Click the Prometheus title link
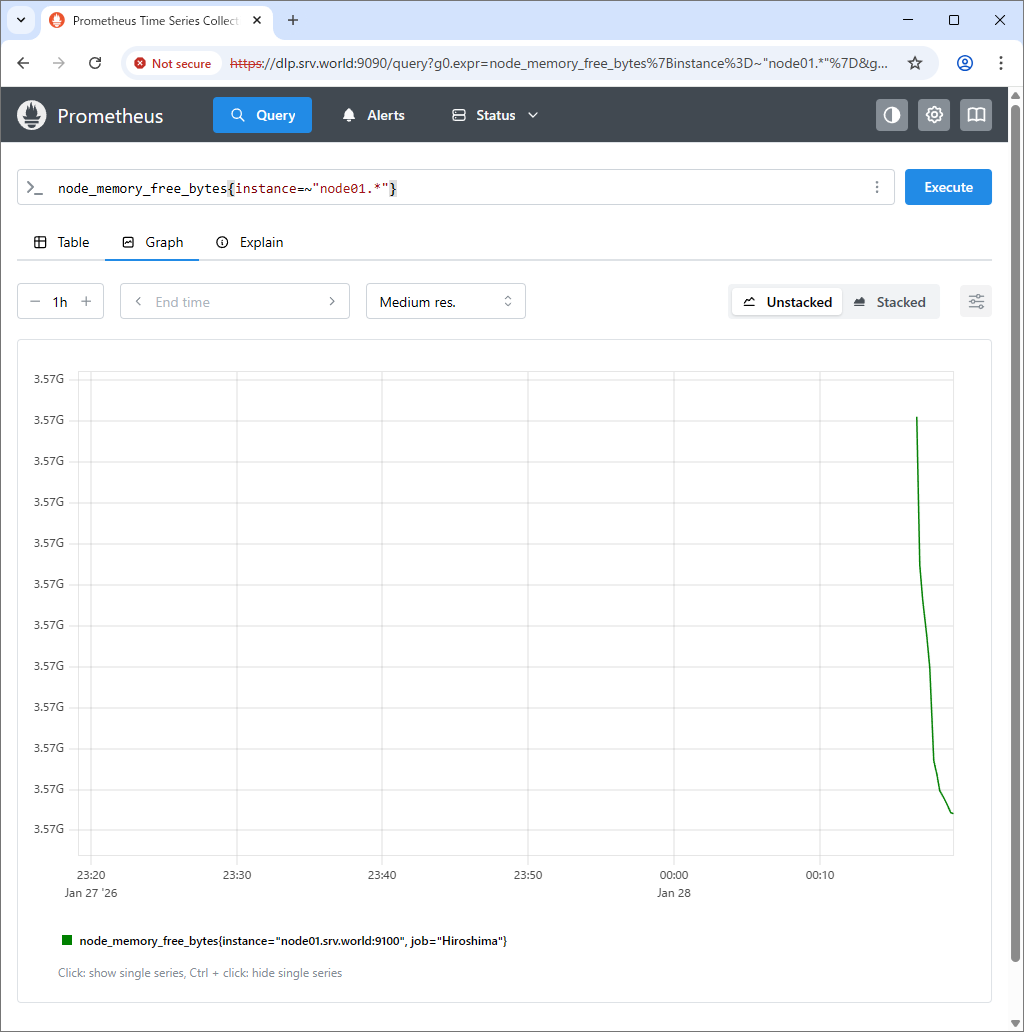This screenshot has width=1024, height=1032. click(110, 116)
